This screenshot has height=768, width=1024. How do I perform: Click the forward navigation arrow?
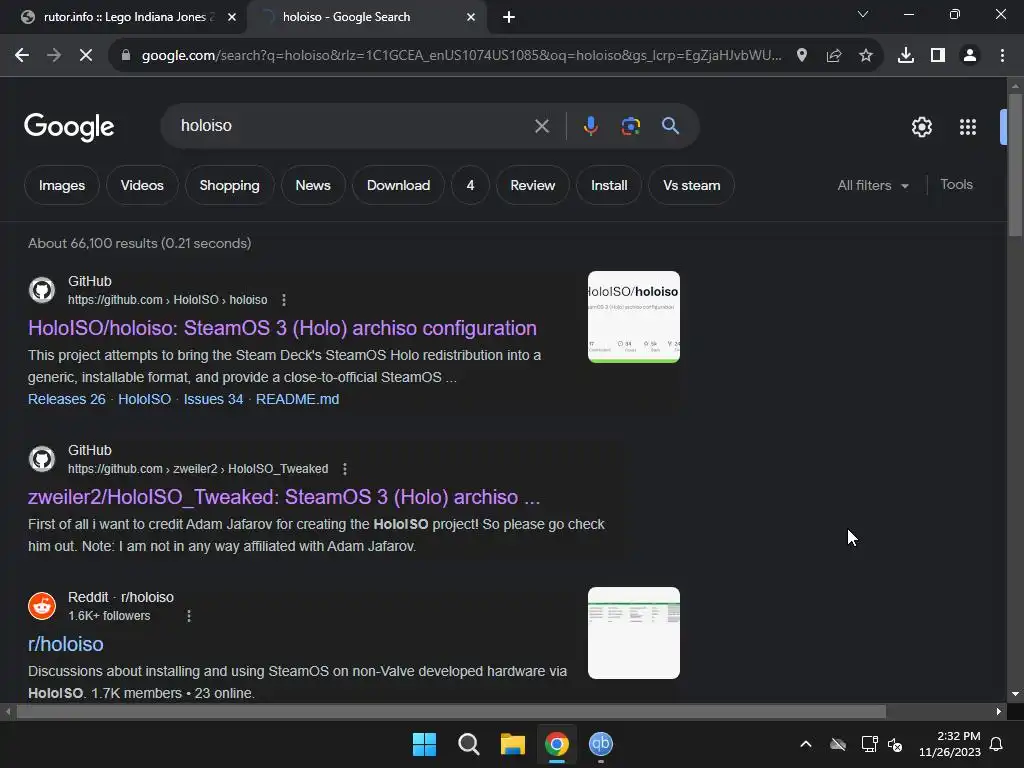tap(54, 56)
